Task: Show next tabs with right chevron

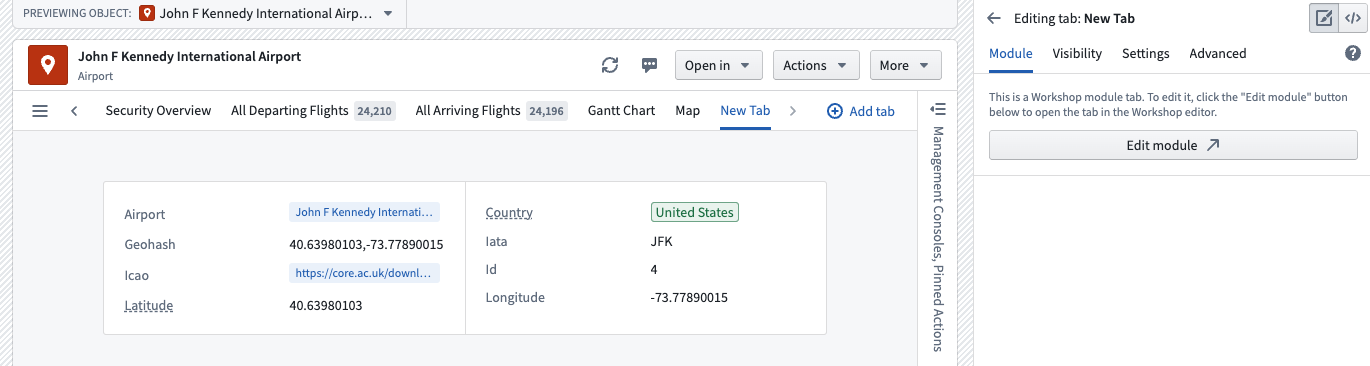Action: [x=793, y=111]
